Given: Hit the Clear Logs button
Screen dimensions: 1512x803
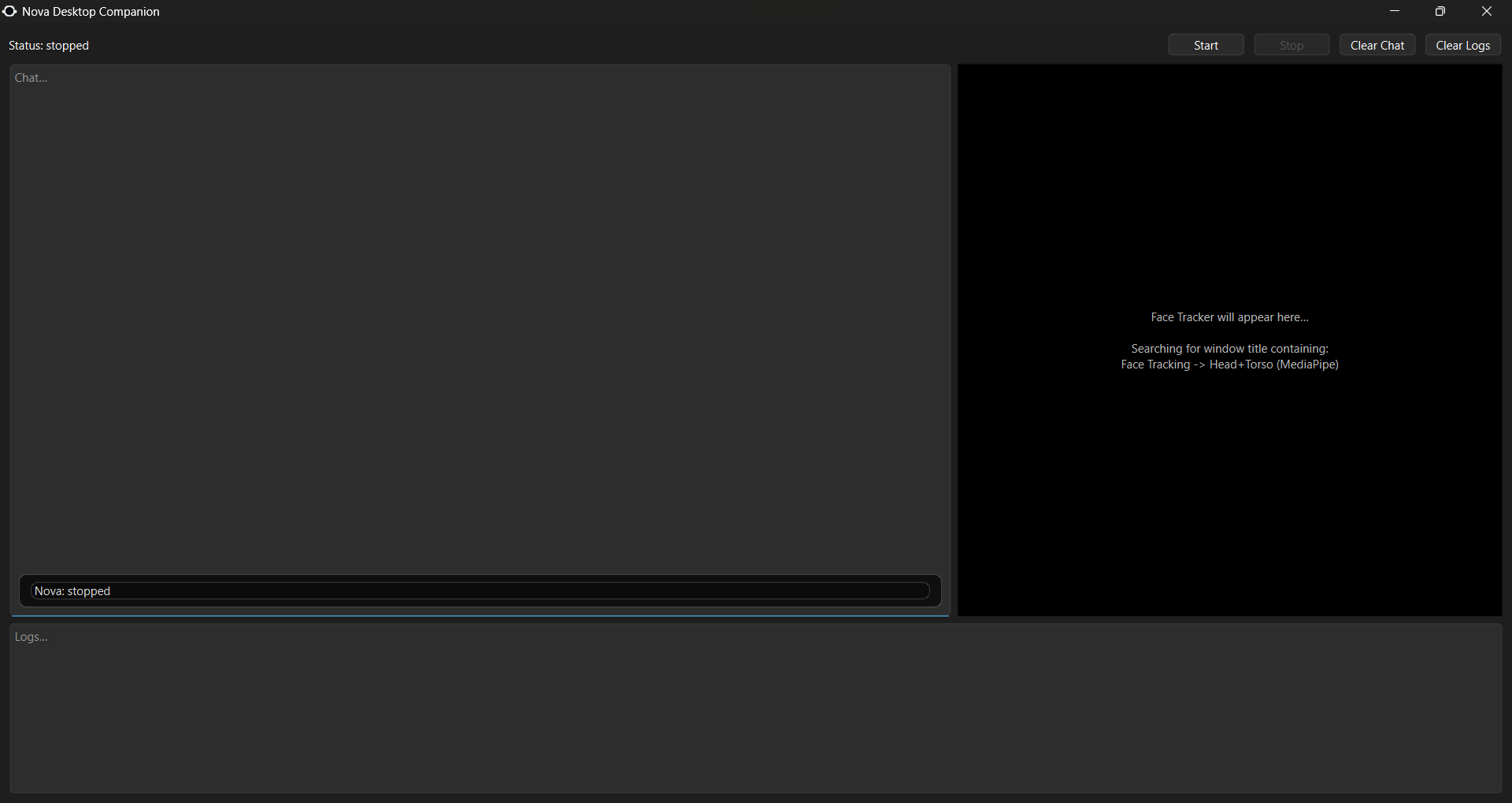Looking at the screenshot, I should (x=1463, y=46).
